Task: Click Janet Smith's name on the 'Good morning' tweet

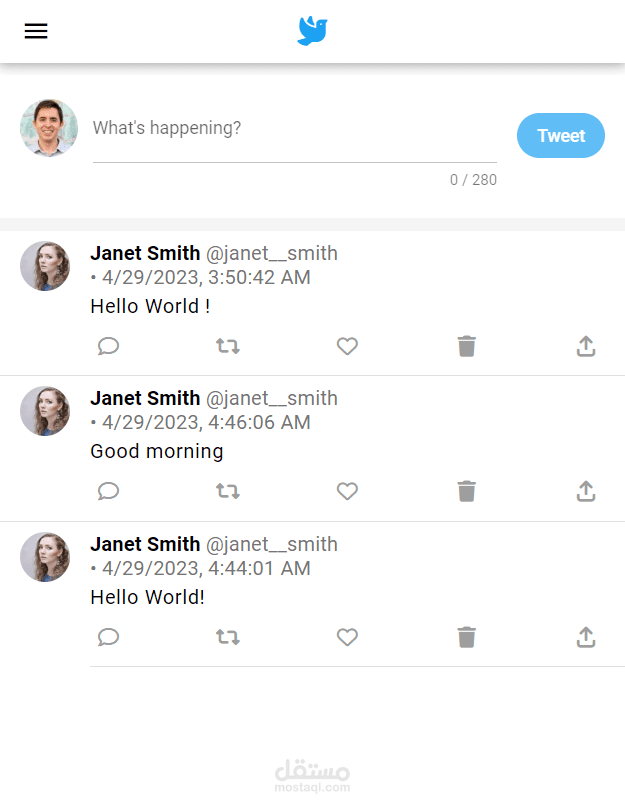Action: [145, 398]
